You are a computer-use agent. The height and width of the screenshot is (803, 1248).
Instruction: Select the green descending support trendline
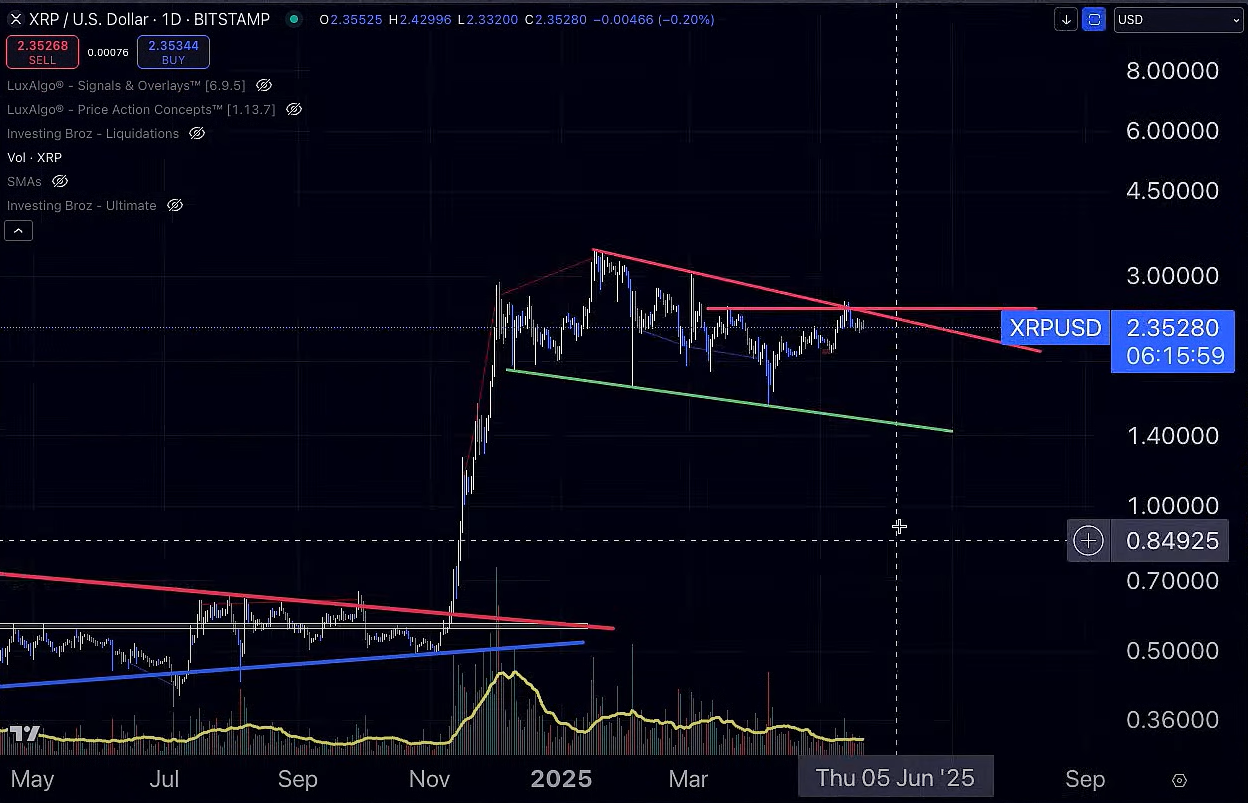(730, 402)
